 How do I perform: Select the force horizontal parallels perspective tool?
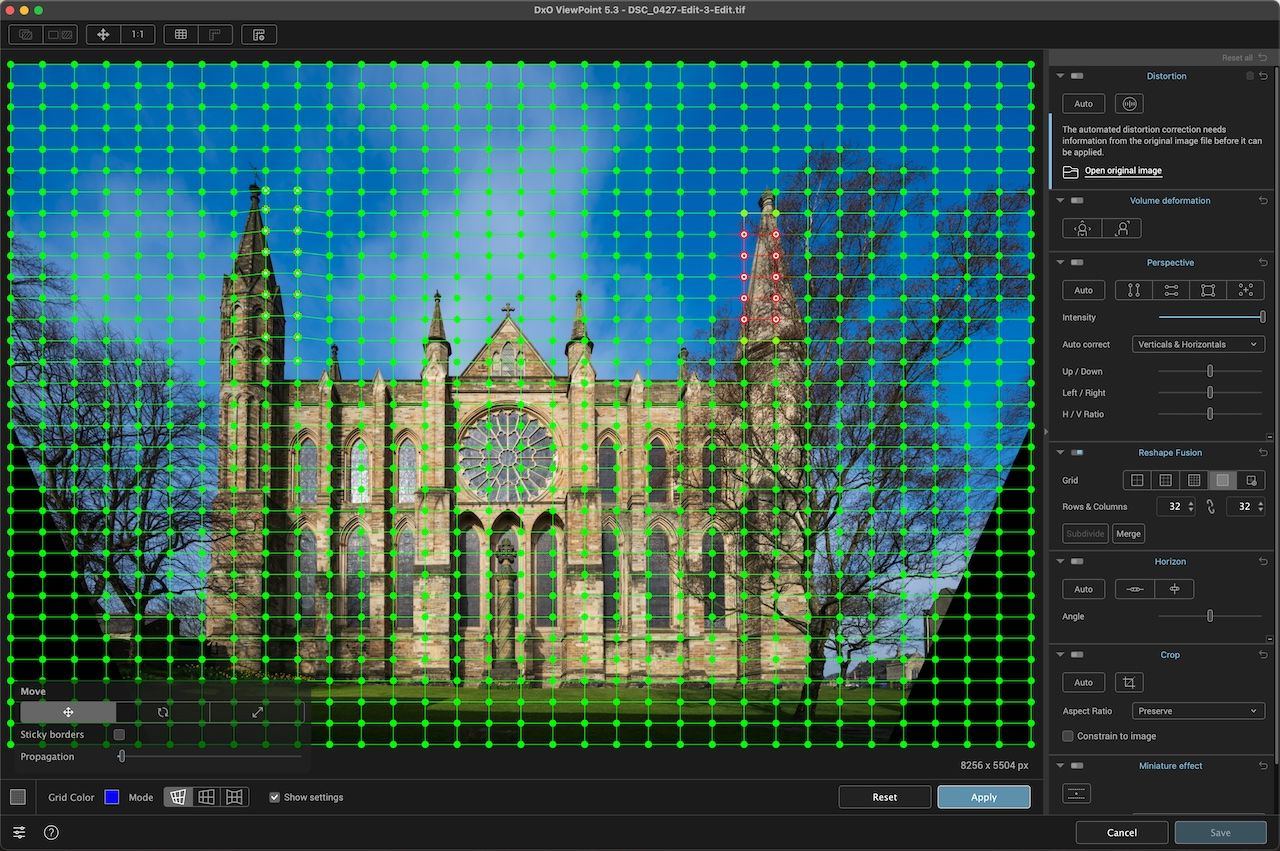click(1171, 290)
